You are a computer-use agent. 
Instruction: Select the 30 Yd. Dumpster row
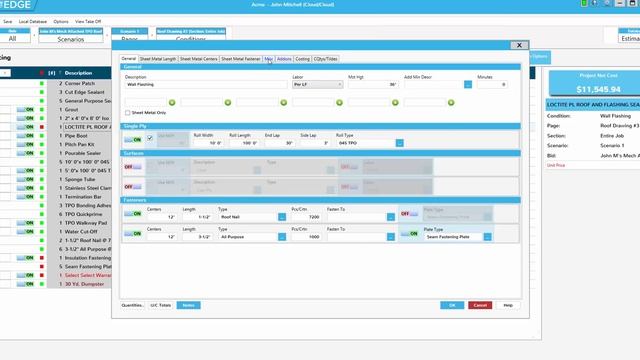click(x=84, y=284)
